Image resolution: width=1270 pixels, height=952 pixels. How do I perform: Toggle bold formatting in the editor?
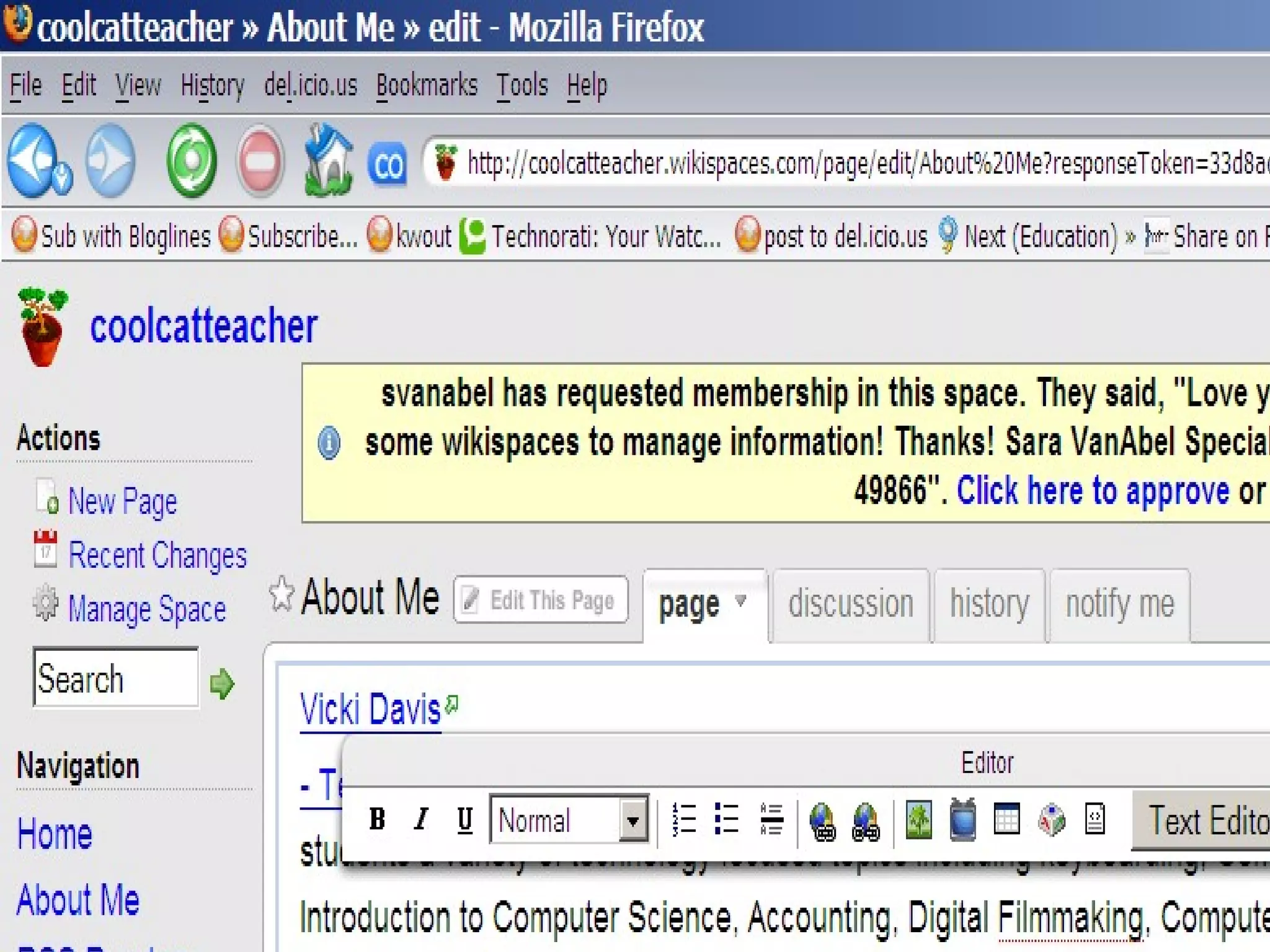click(x=377, y=819)
